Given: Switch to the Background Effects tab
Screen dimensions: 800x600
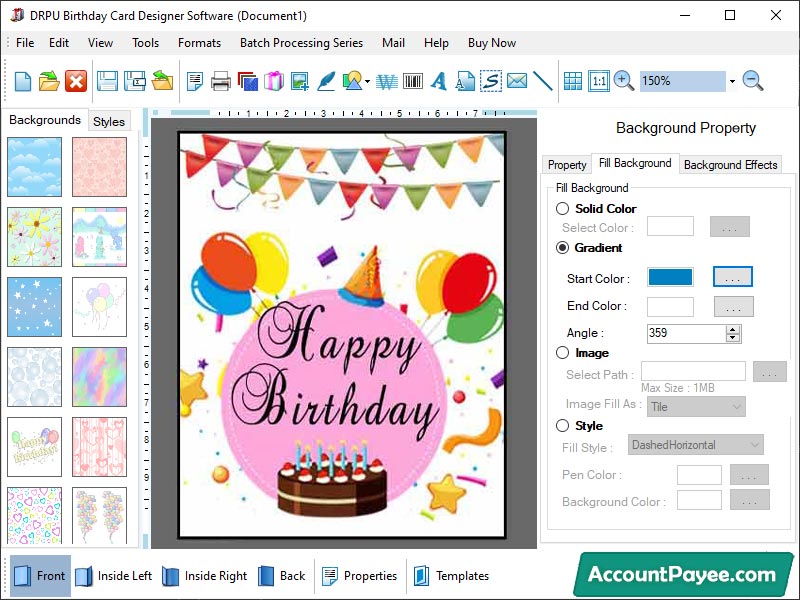Looking at the screenshot, I should coord(730,164).
